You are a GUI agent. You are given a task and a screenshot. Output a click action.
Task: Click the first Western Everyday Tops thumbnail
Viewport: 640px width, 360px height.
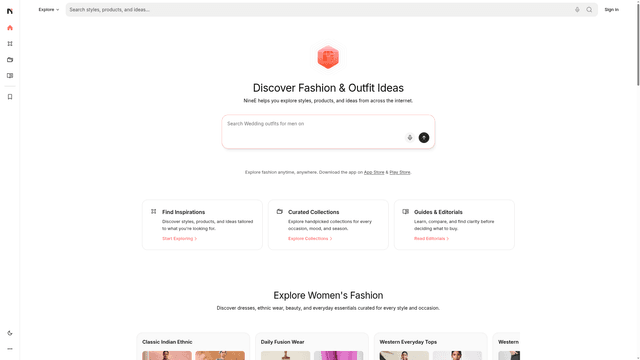404,355
